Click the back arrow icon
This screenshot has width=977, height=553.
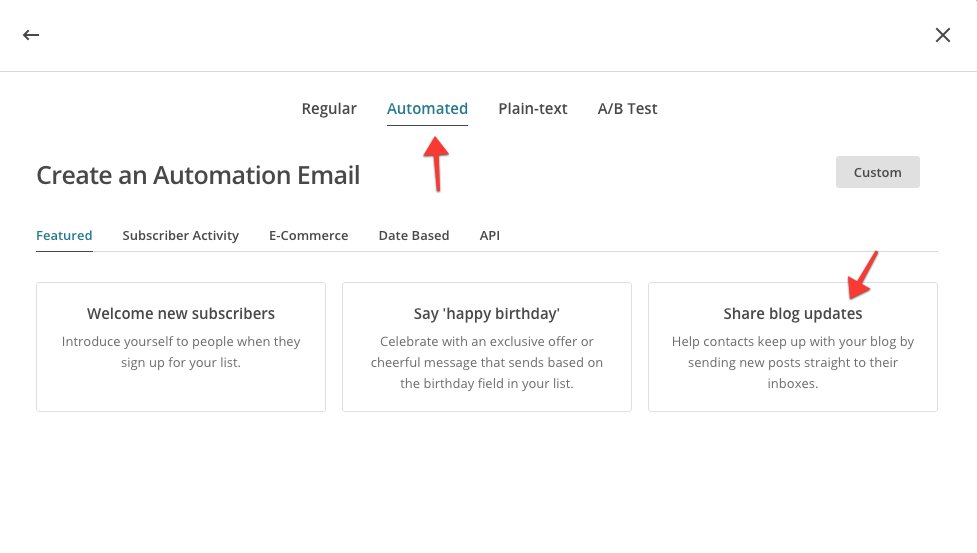31,35
